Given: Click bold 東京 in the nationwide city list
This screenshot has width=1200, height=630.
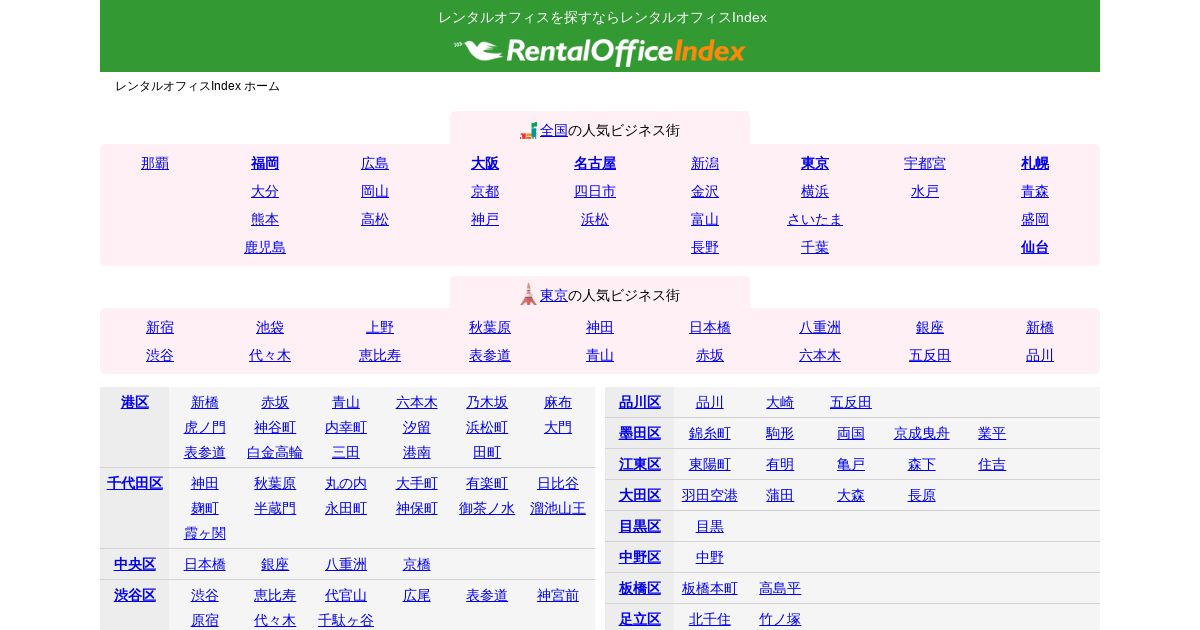Looking at the screenshot, I should pyautogui.click(x=815, y=163).
